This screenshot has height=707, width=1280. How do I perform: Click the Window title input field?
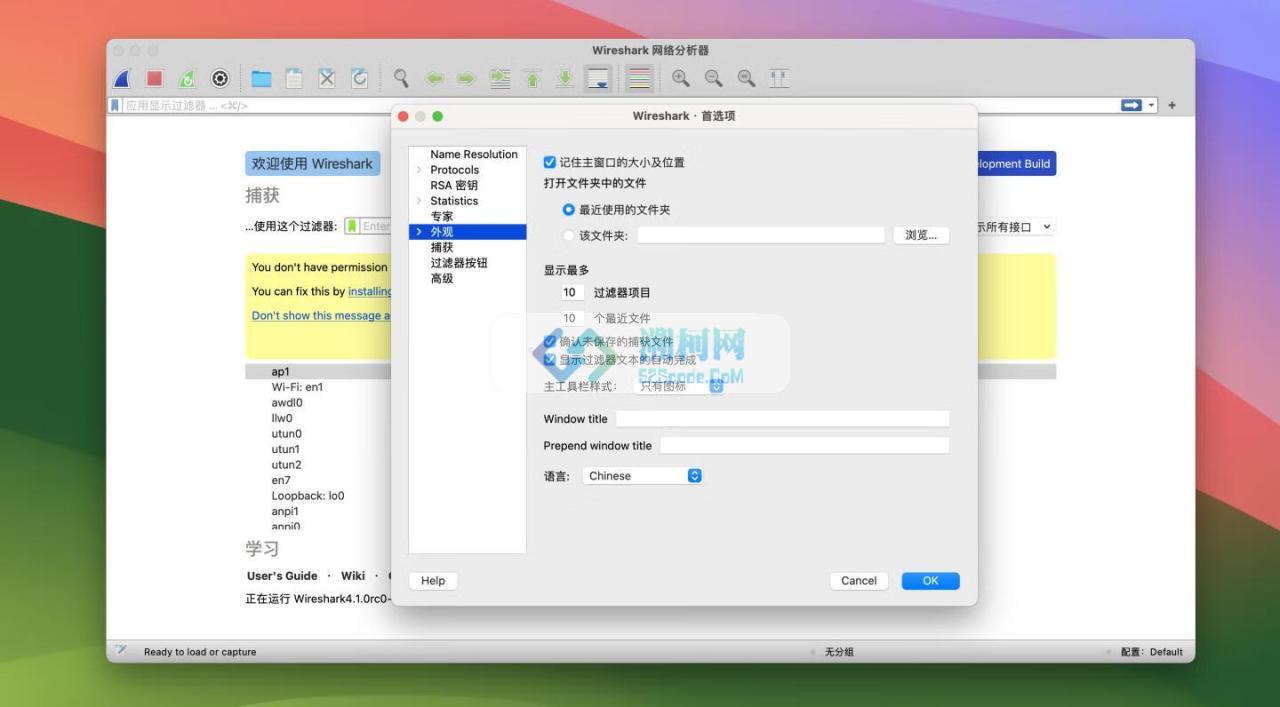coord(782,419)
